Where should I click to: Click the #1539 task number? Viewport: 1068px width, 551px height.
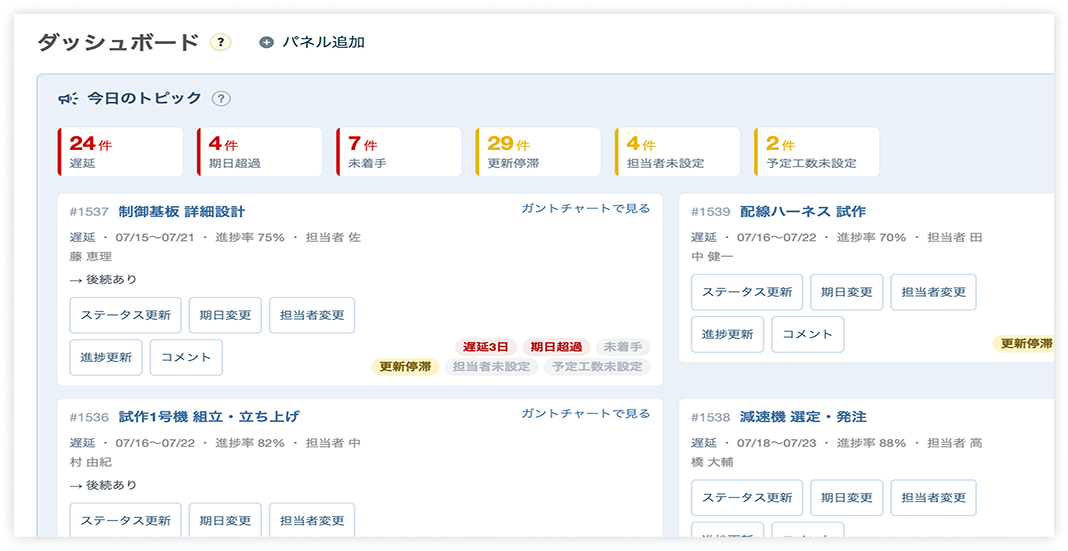coord(711,212)
